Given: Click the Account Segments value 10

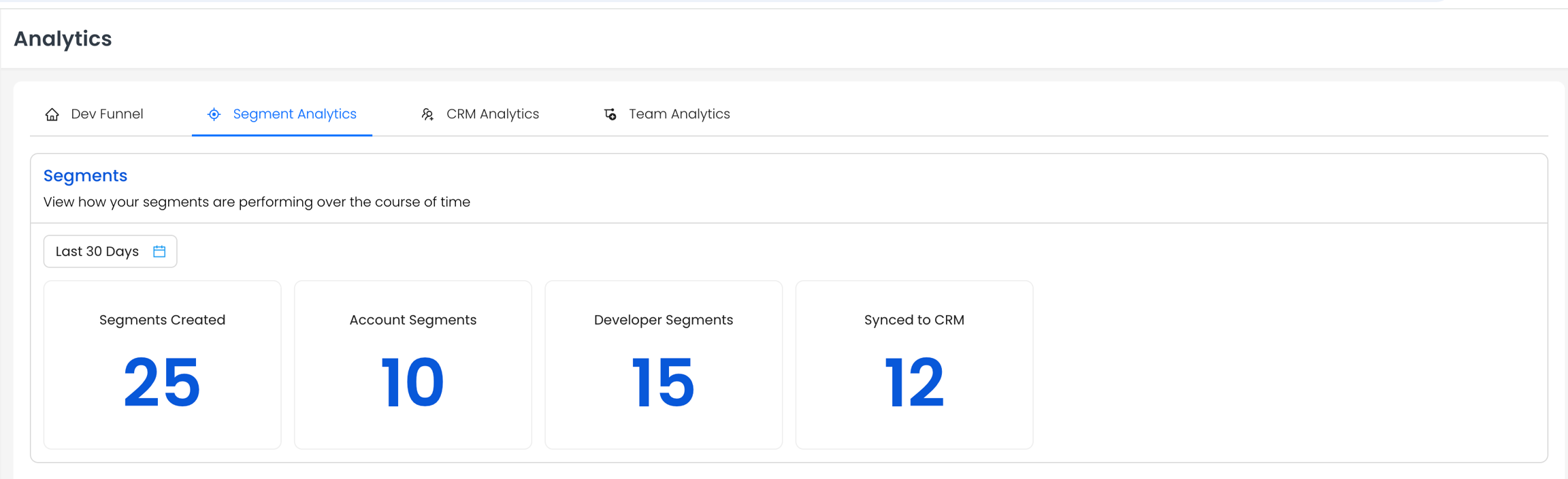Looking at the screenshot, I should [412, 383].
